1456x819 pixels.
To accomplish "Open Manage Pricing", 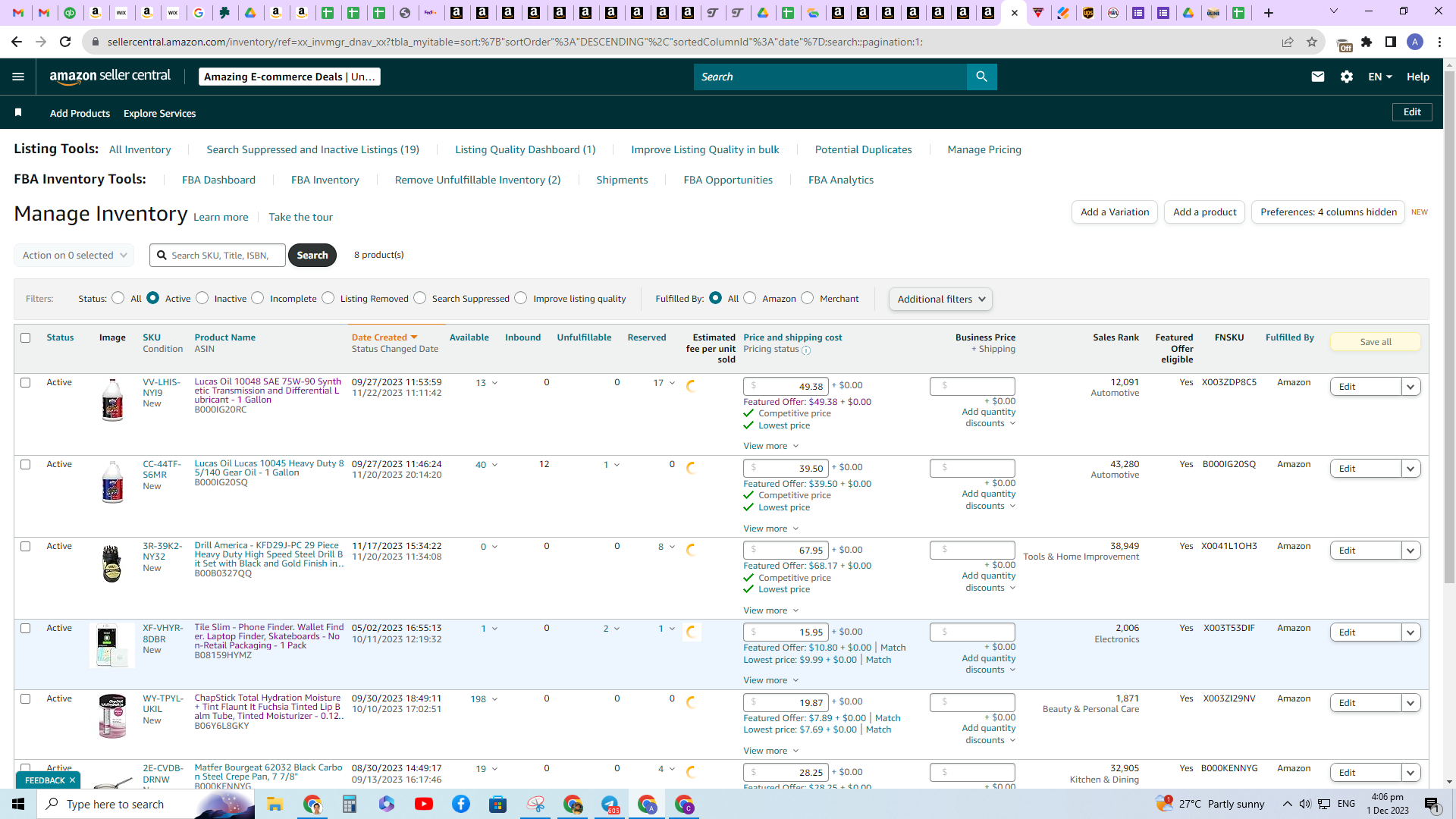I will [984, 149].
